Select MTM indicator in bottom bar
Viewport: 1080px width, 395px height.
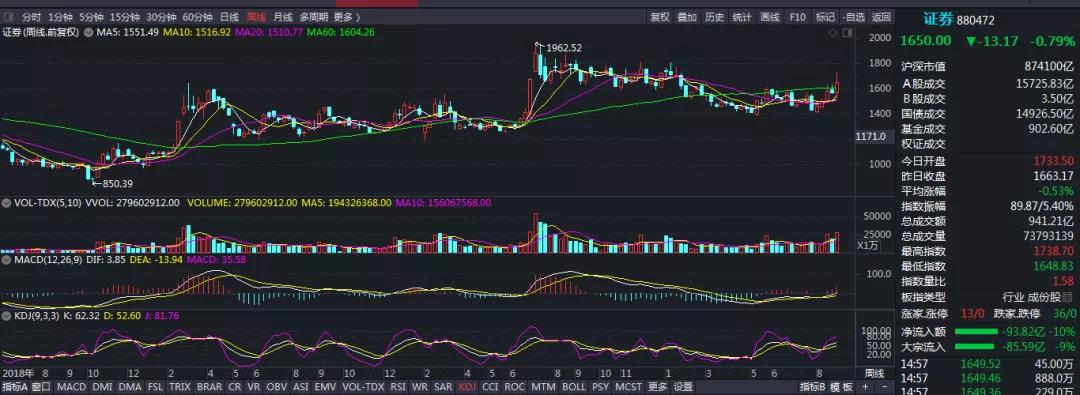tap(543, 387)
